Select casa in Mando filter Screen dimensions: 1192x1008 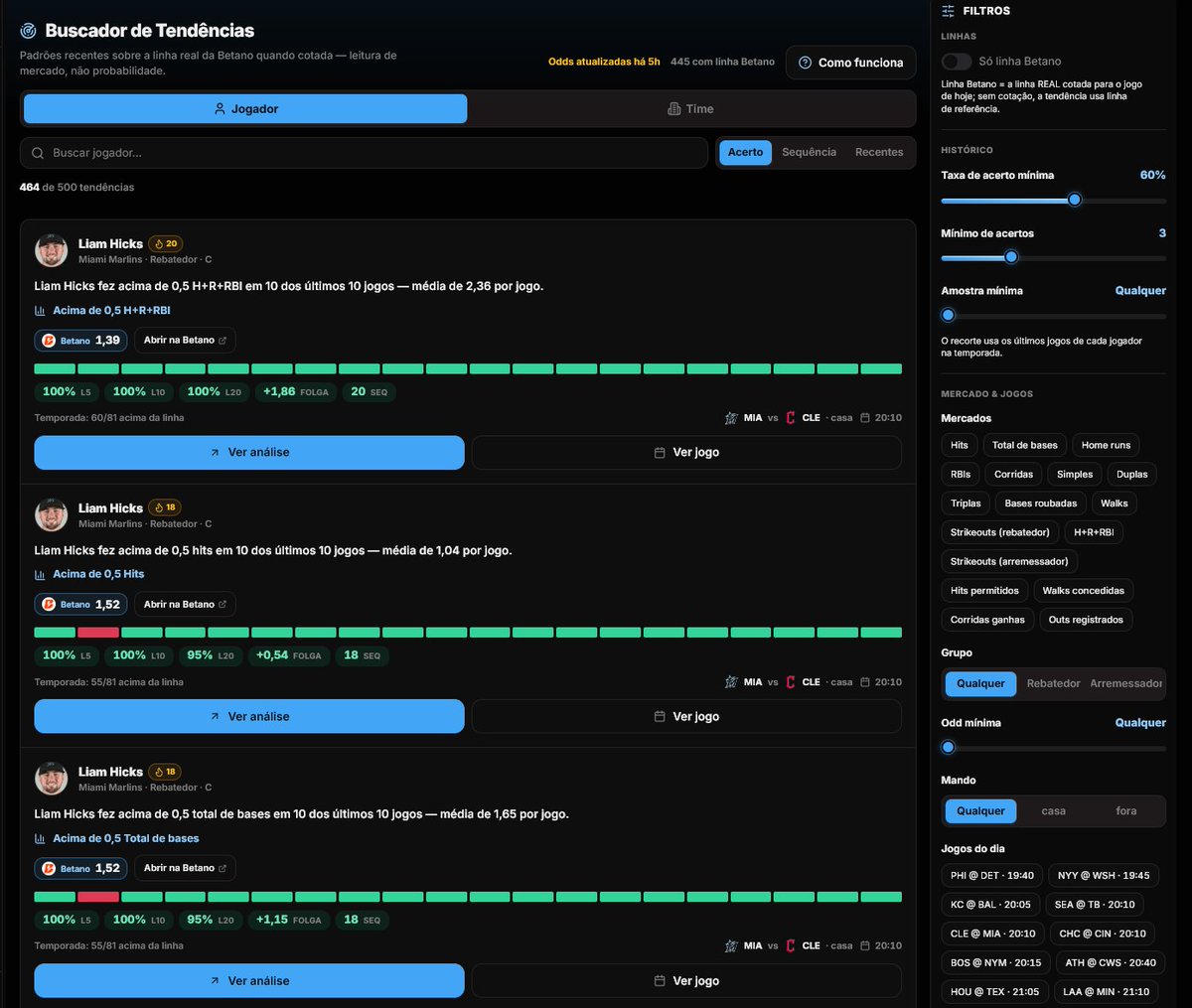click(x=1053, y=811)
